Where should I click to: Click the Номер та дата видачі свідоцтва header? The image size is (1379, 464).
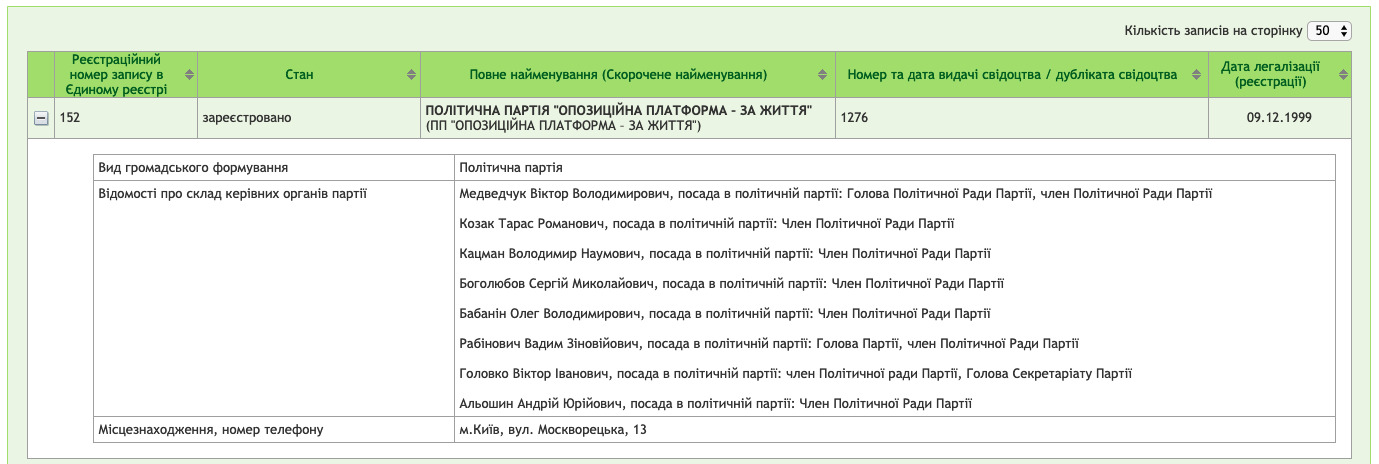(x=1022, y=75)
